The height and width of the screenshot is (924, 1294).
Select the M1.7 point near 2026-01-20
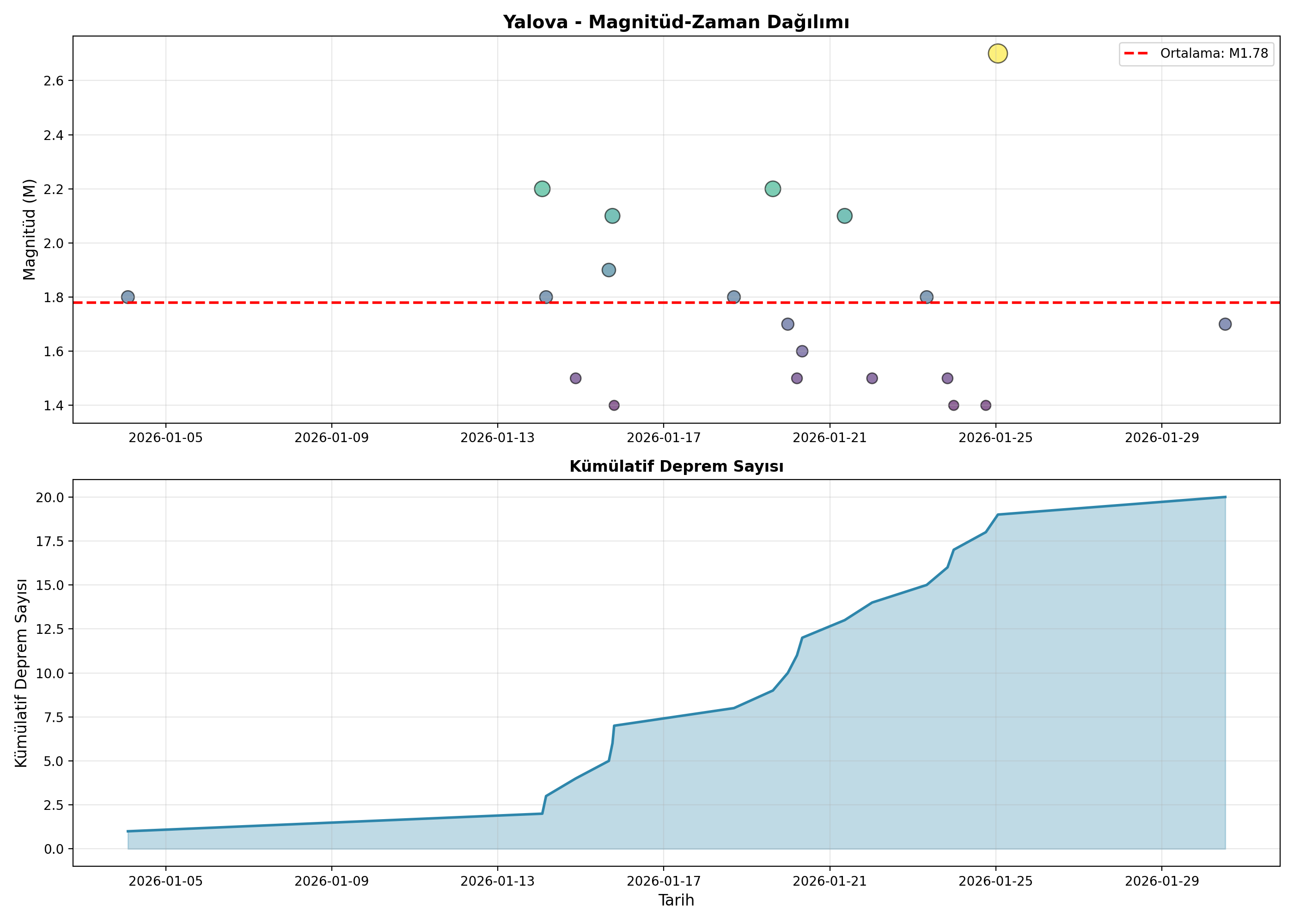787,324
